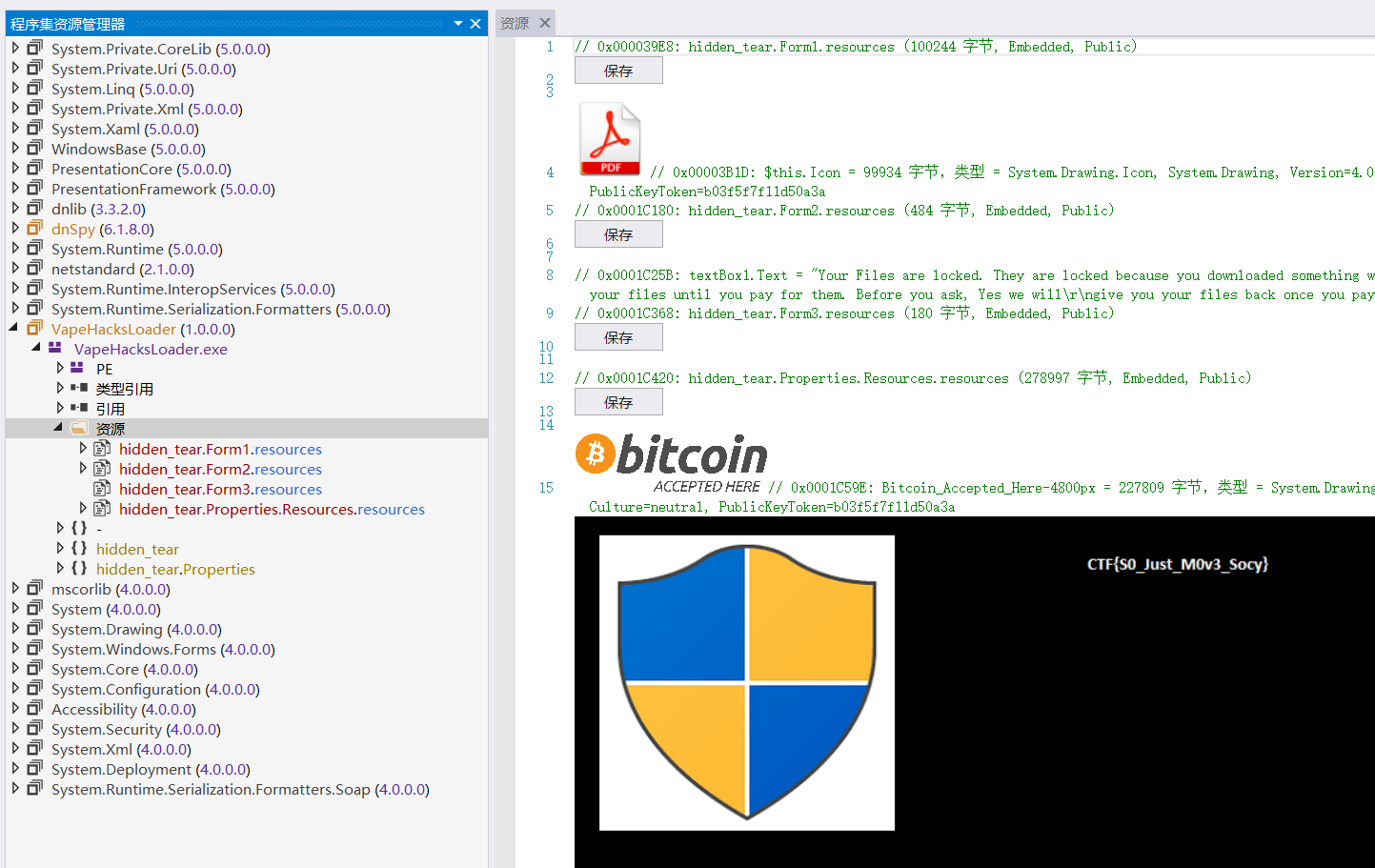Click the hidden_tear.Properties namespace braces icon
Image resolution: width=1375 pixels, height=868 pixels.
pyautogui.click(x=79, y=568)
